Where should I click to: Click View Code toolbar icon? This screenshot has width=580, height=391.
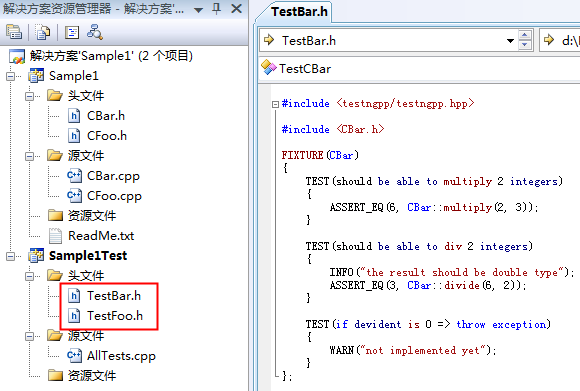[x=72, y=33]
